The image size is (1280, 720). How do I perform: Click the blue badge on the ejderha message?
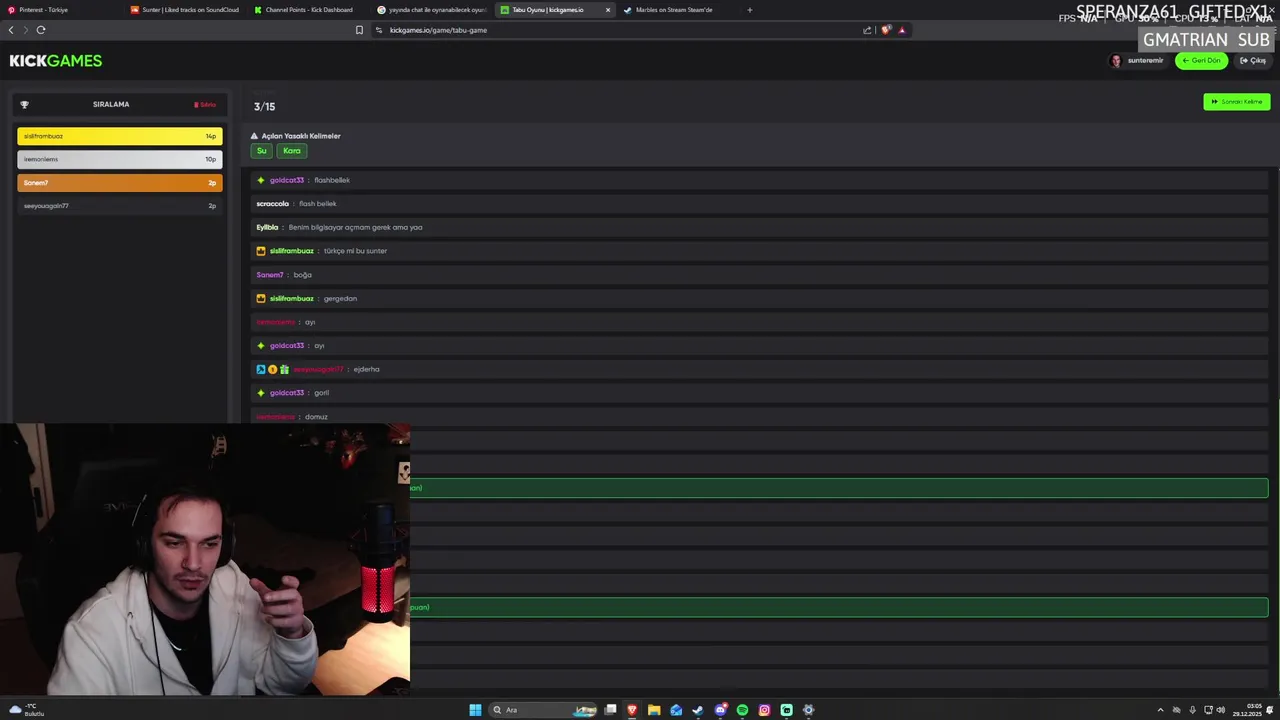pyautogui.click(x=261, y=369)
